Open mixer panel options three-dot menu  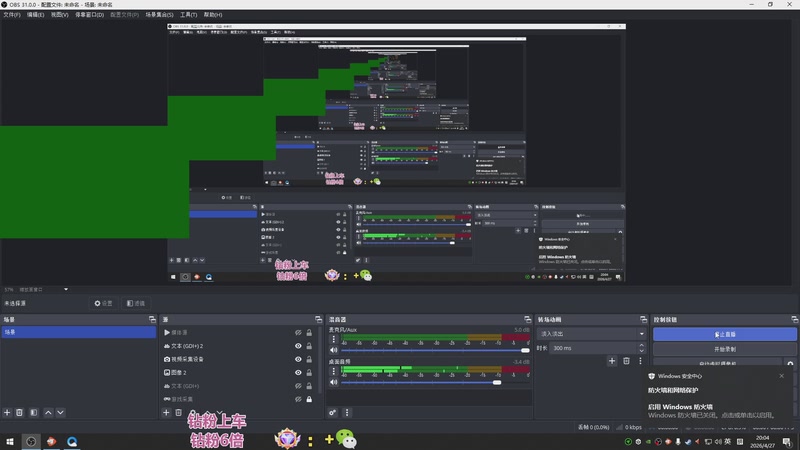click(x=347, y=412)
